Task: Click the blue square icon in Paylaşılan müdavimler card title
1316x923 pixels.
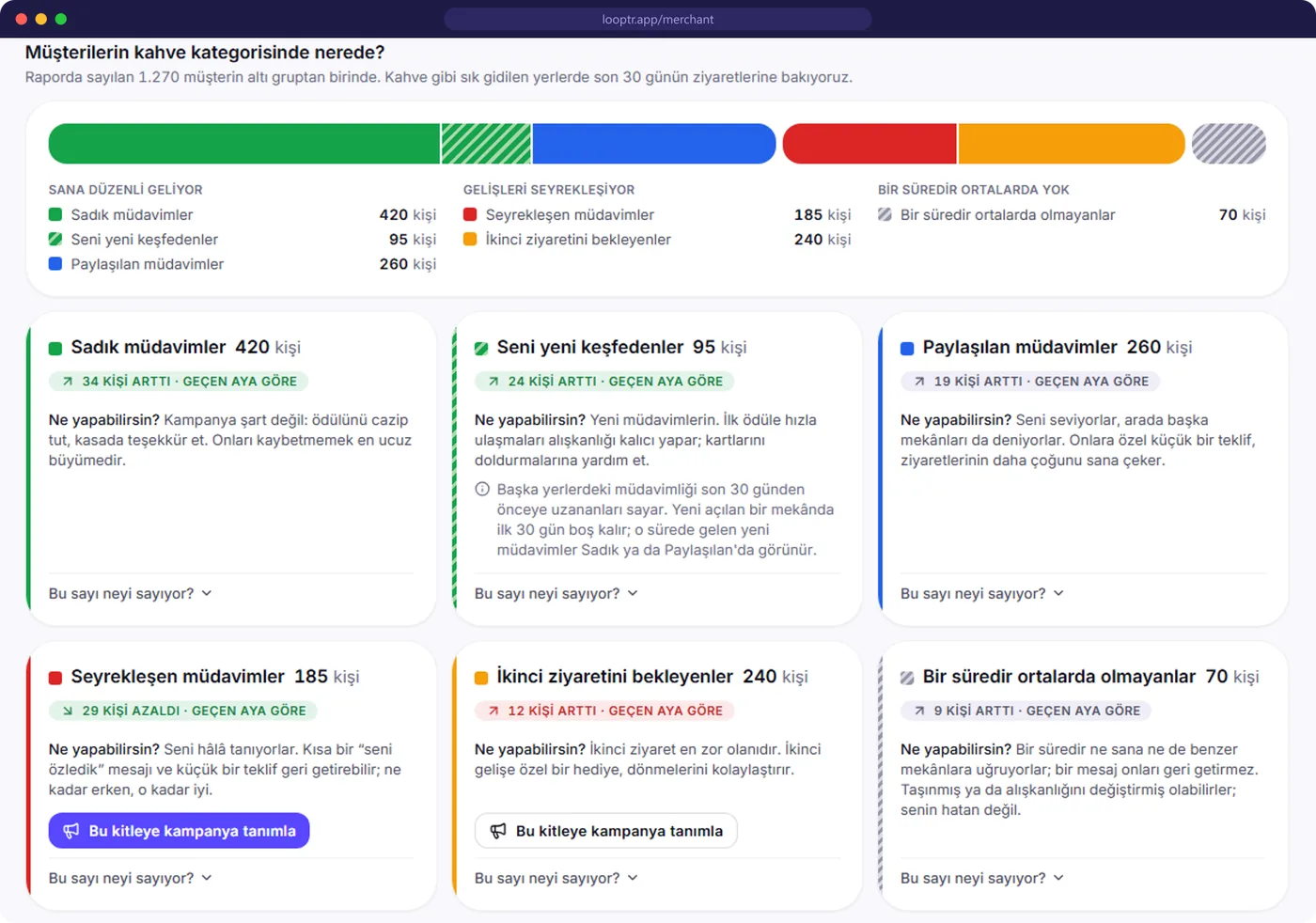Action: 907,349
